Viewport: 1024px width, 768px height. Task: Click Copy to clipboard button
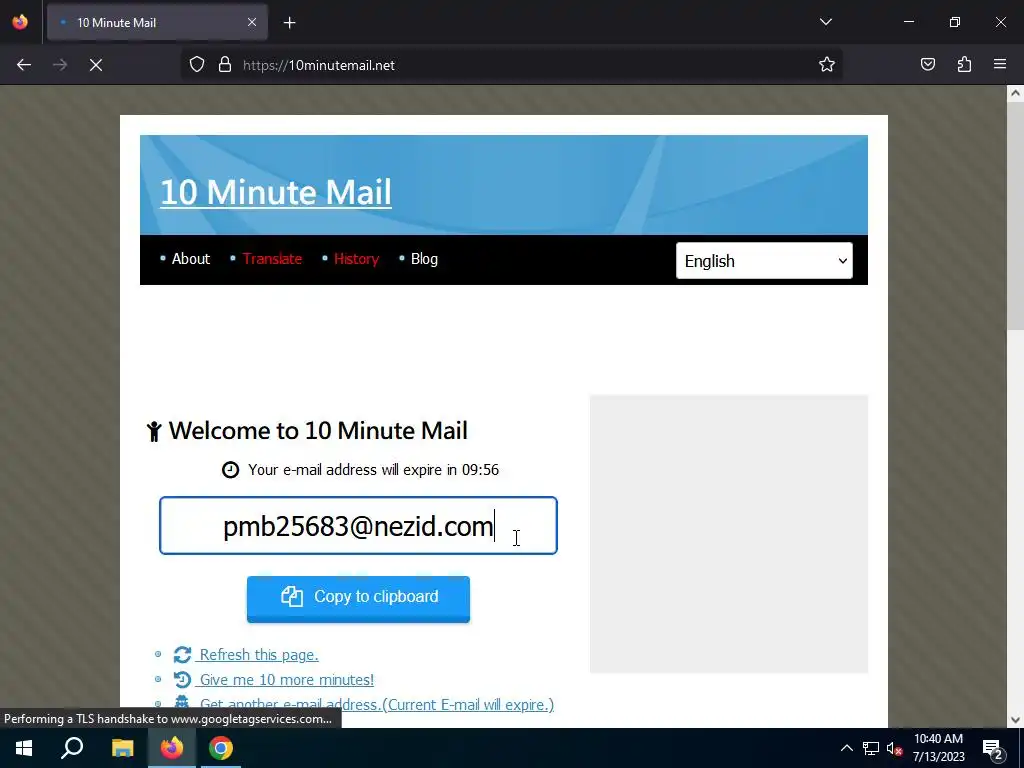tap(358, 598)
